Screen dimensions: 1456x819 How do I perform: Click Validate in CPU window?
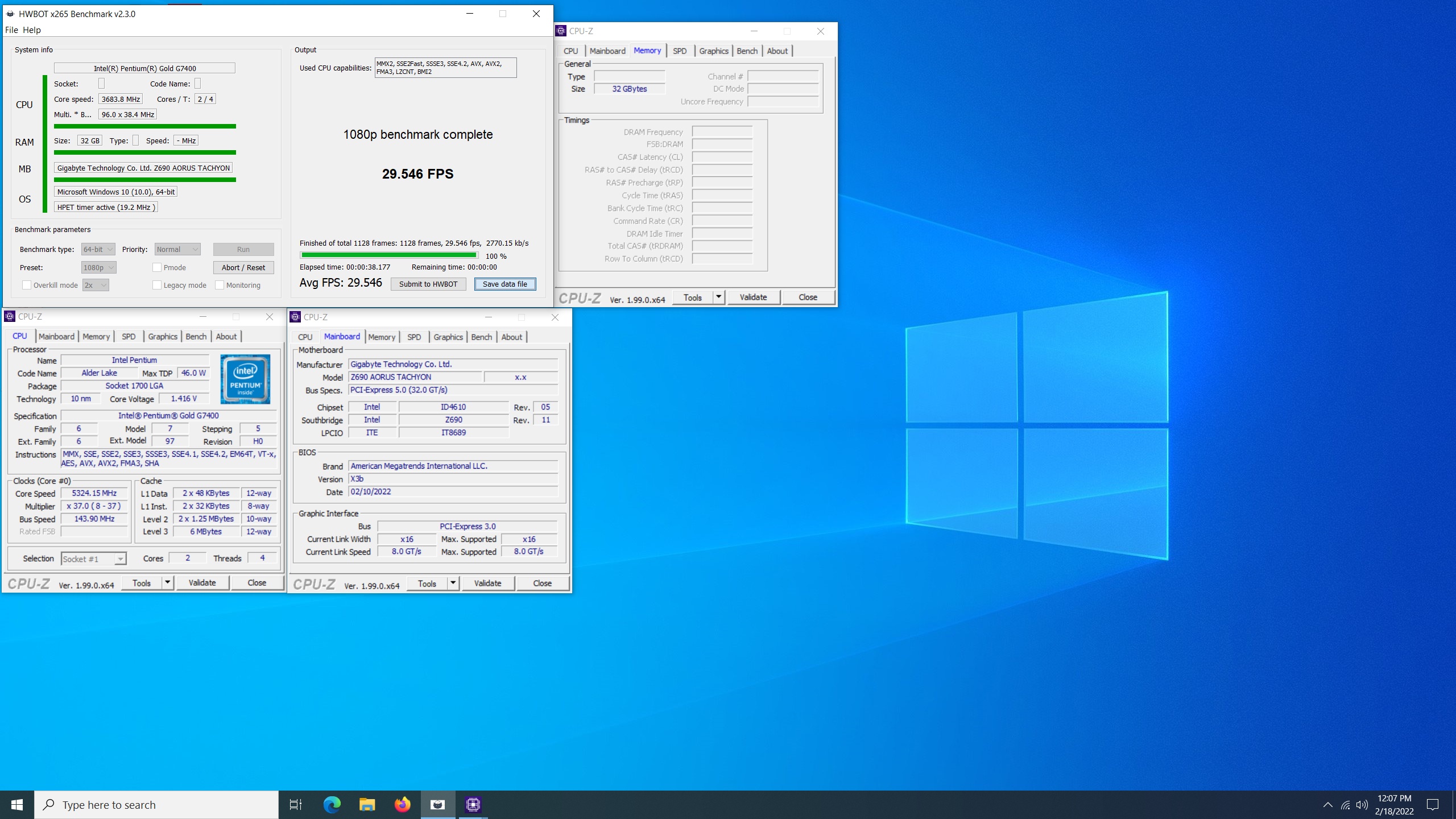click(x=202, y=582)
